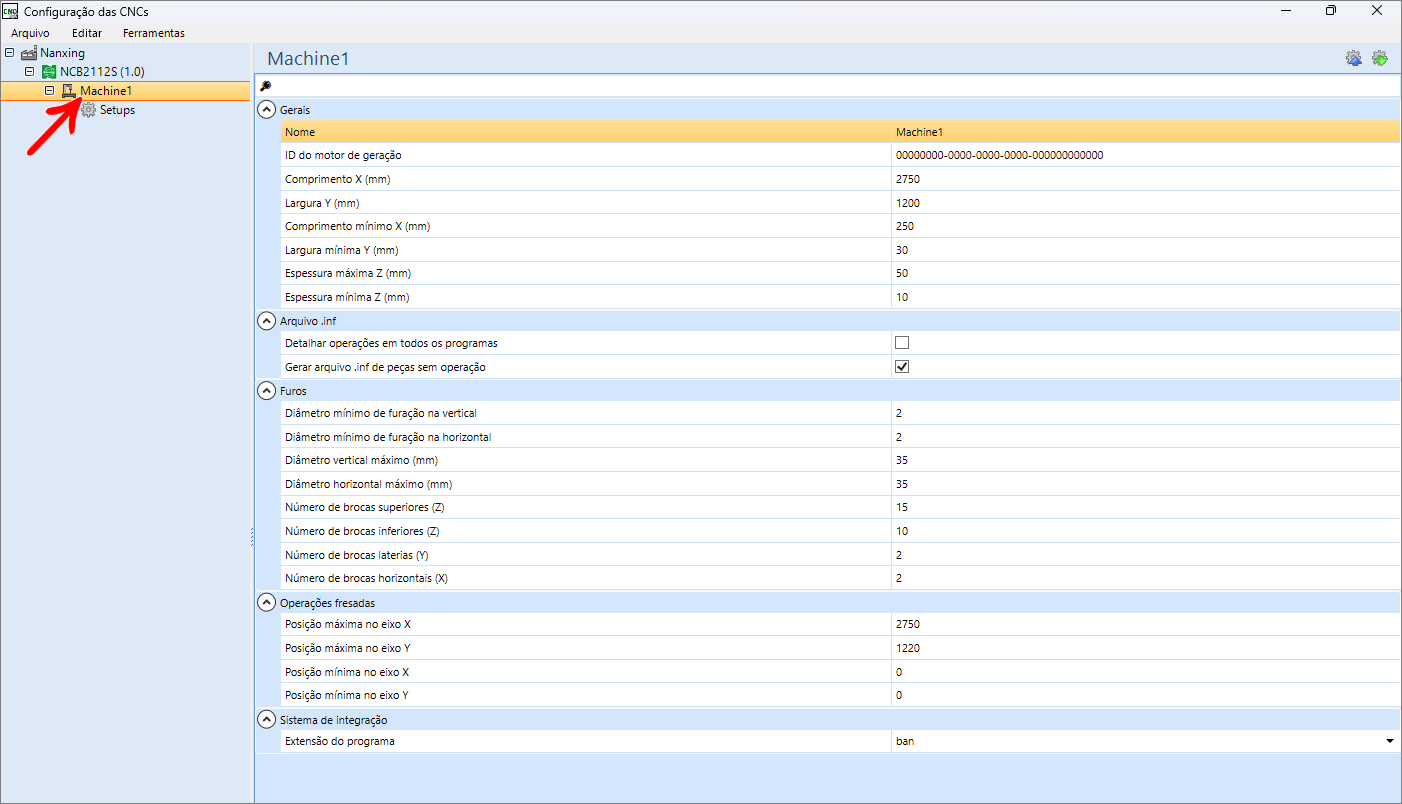This screenshot has width=1402, height=804.
Task: Edit Número de brocas superiores value 15
Action: [1145, 507]
